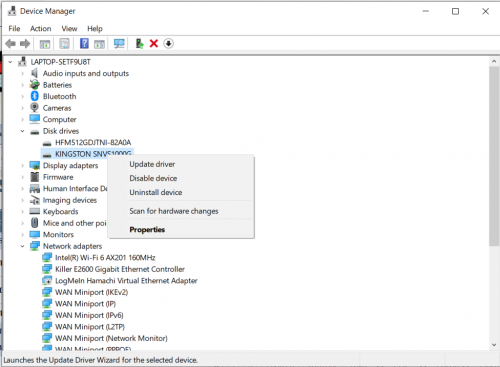Select WAN Miniport (IPv6)
The image size is (500, 367).
tap(89, 315)
